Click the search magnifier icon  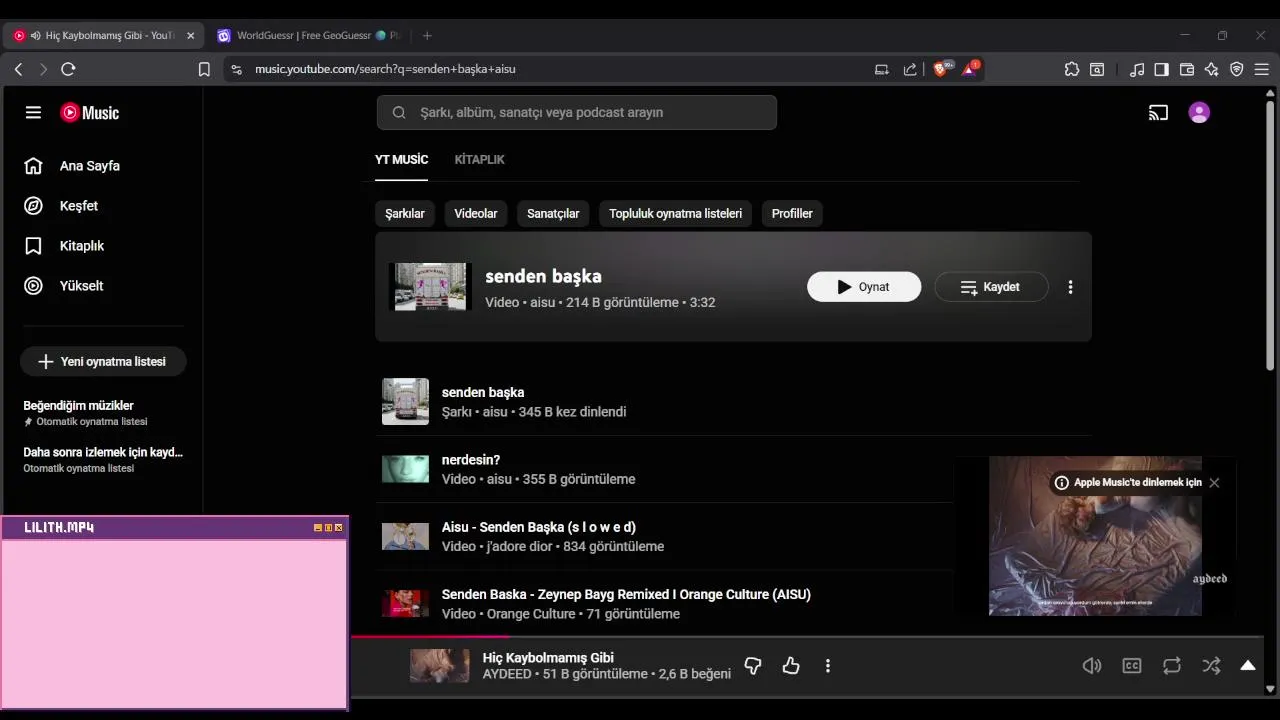click(399, 113)
